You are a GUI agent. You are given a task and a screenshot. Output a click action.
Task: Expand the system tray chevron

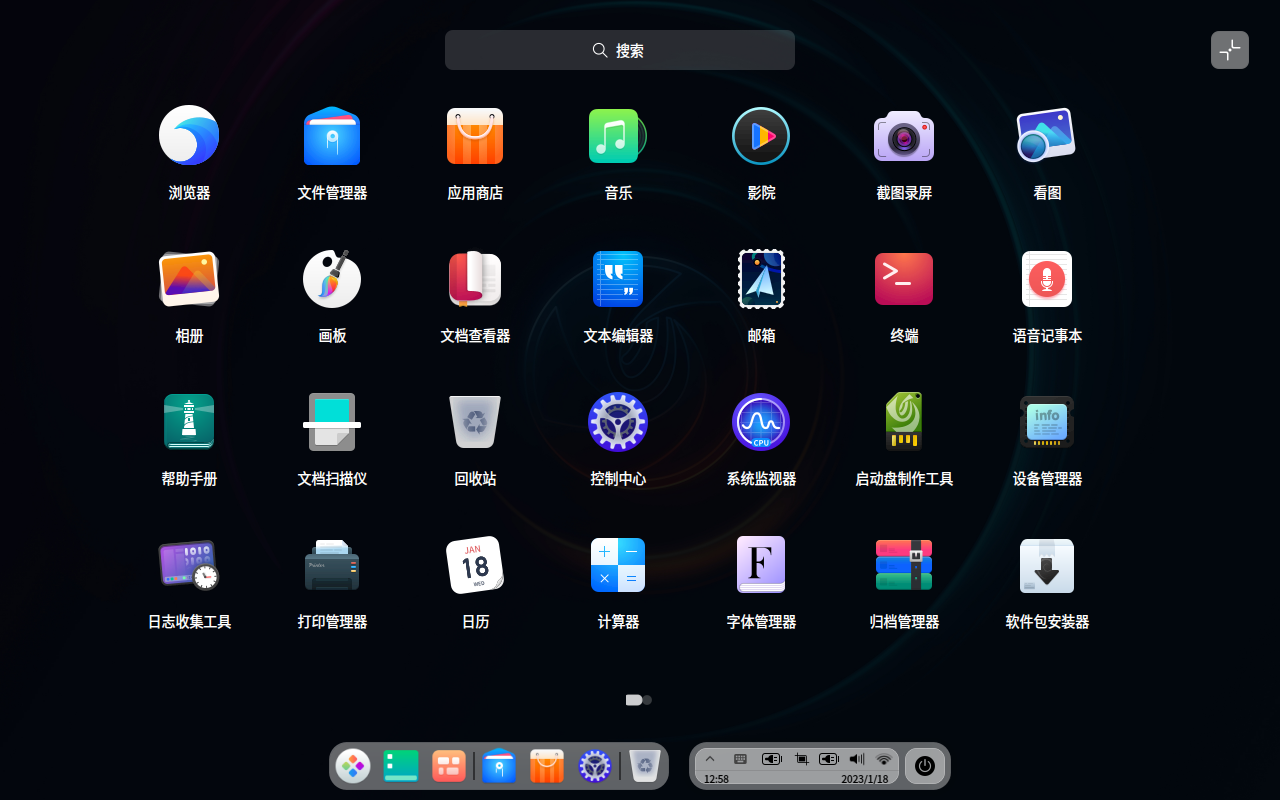[x=710, y=759]
